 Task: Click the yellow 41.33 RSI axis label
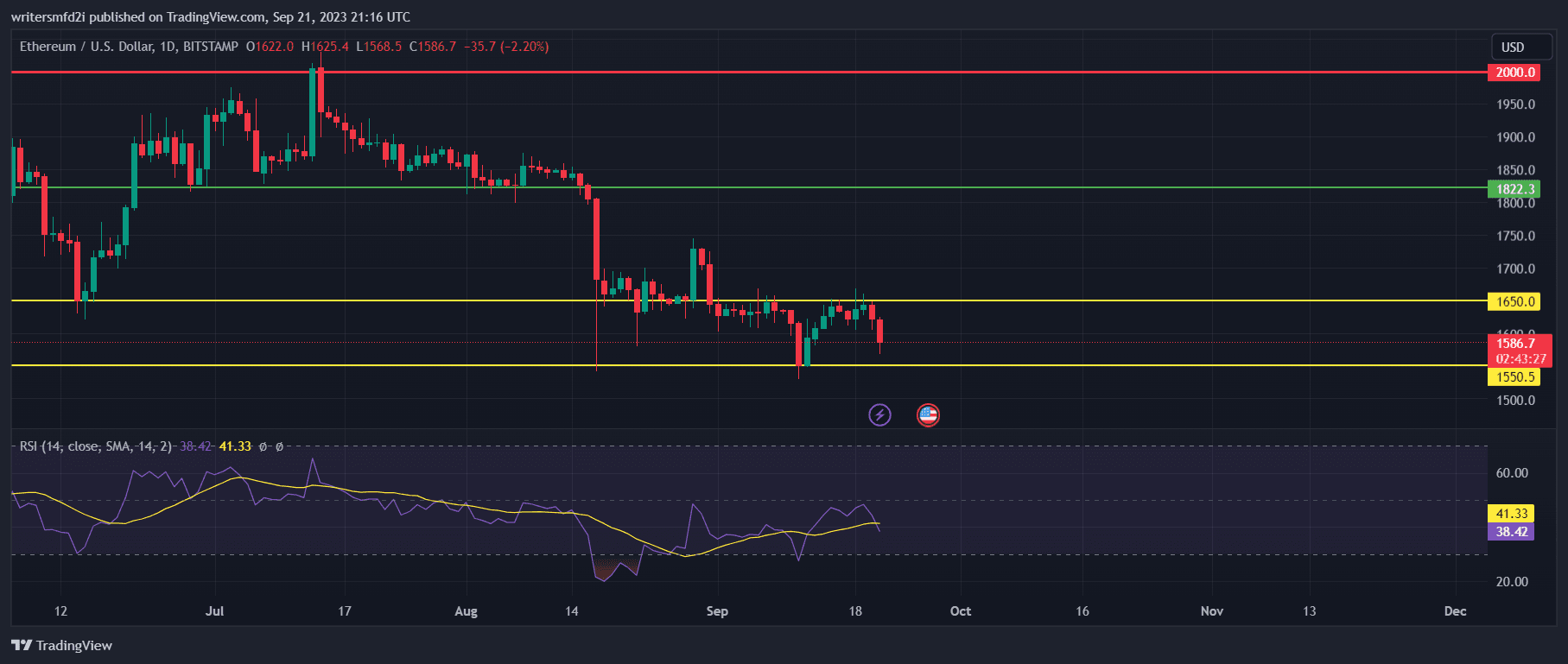[1511, 514]
